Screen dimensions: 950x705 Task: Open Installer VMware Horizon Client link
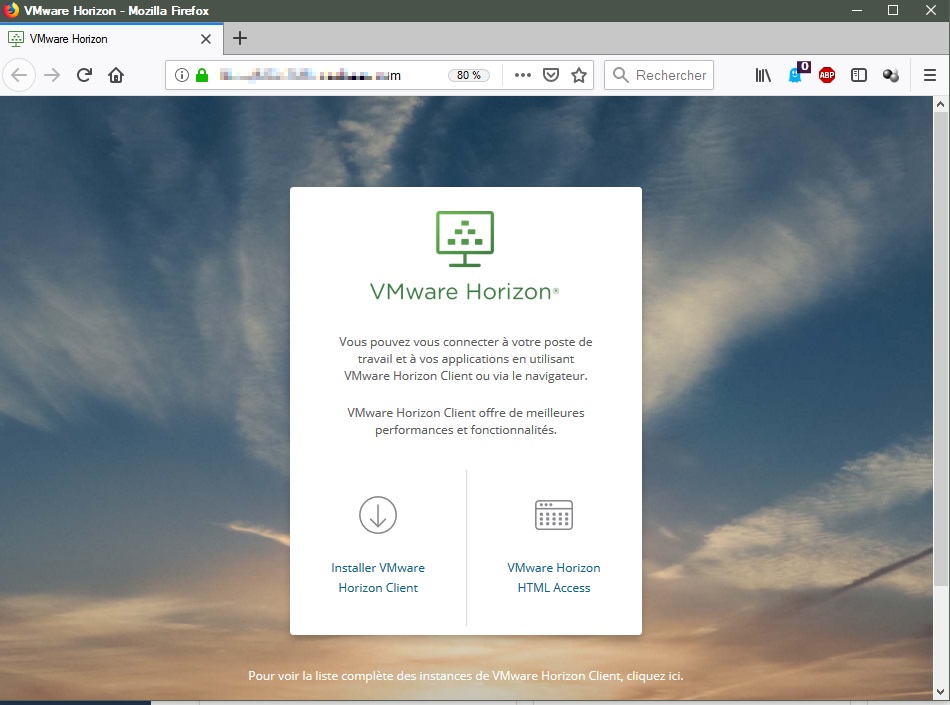tap(378, 578)
